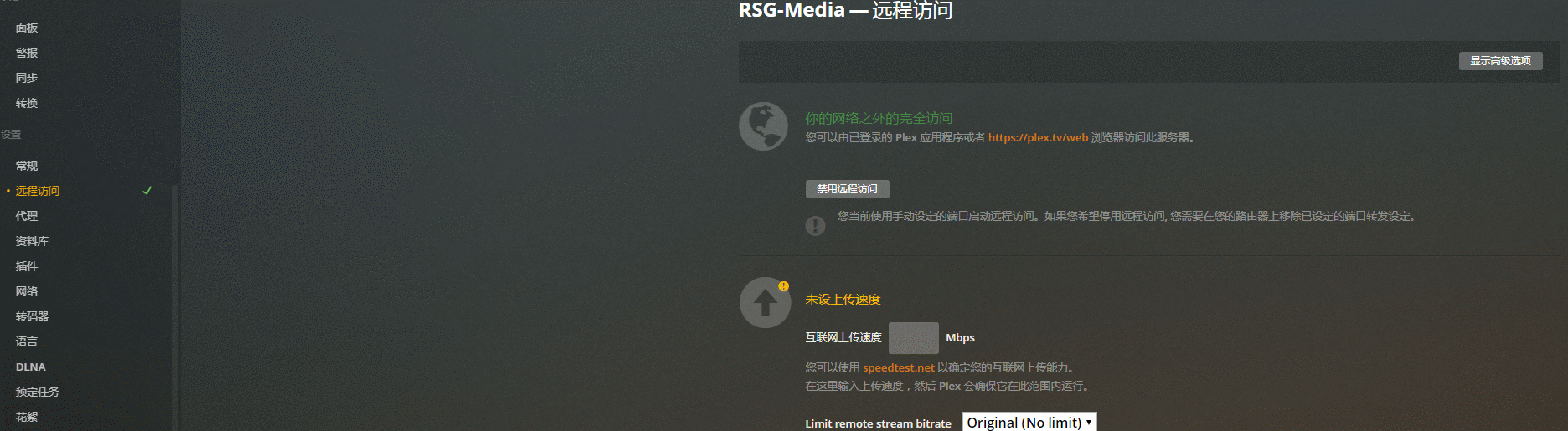Click the green checkmark beside 远程访问
Screen dimensions: 1568x431
[x=147, y=191]
